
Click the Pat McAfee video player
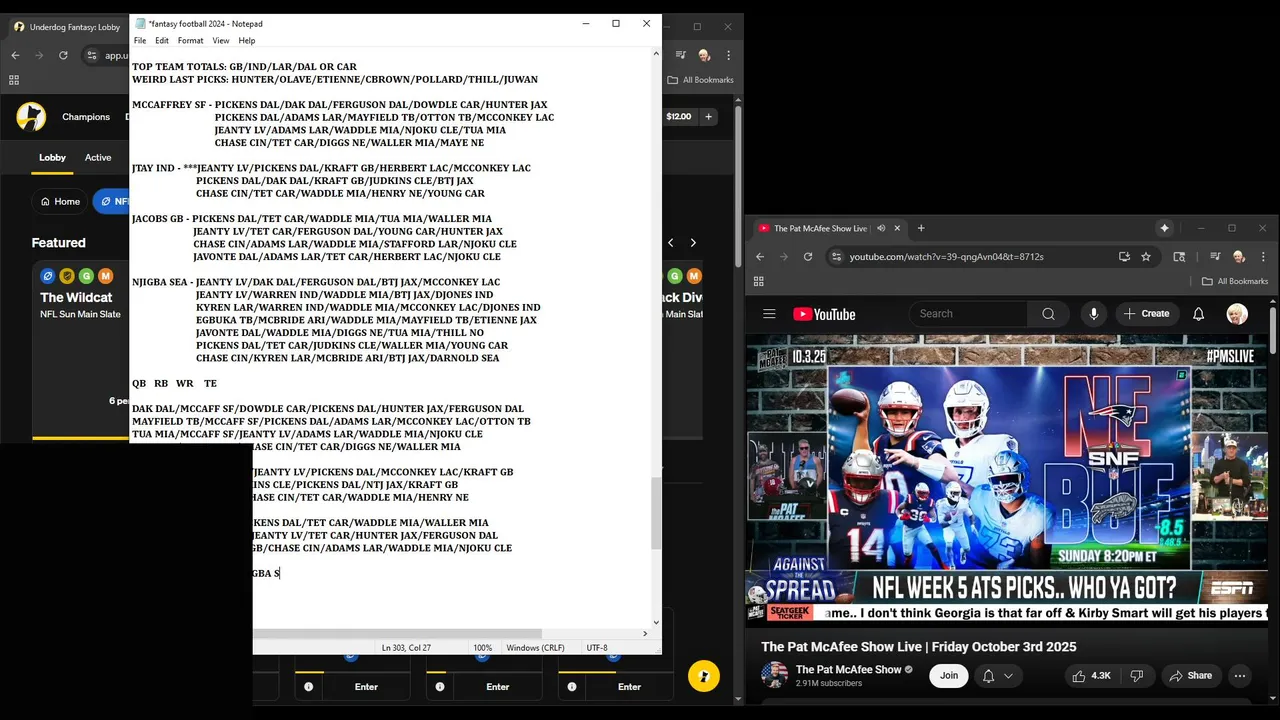[x=1007, y=483]
